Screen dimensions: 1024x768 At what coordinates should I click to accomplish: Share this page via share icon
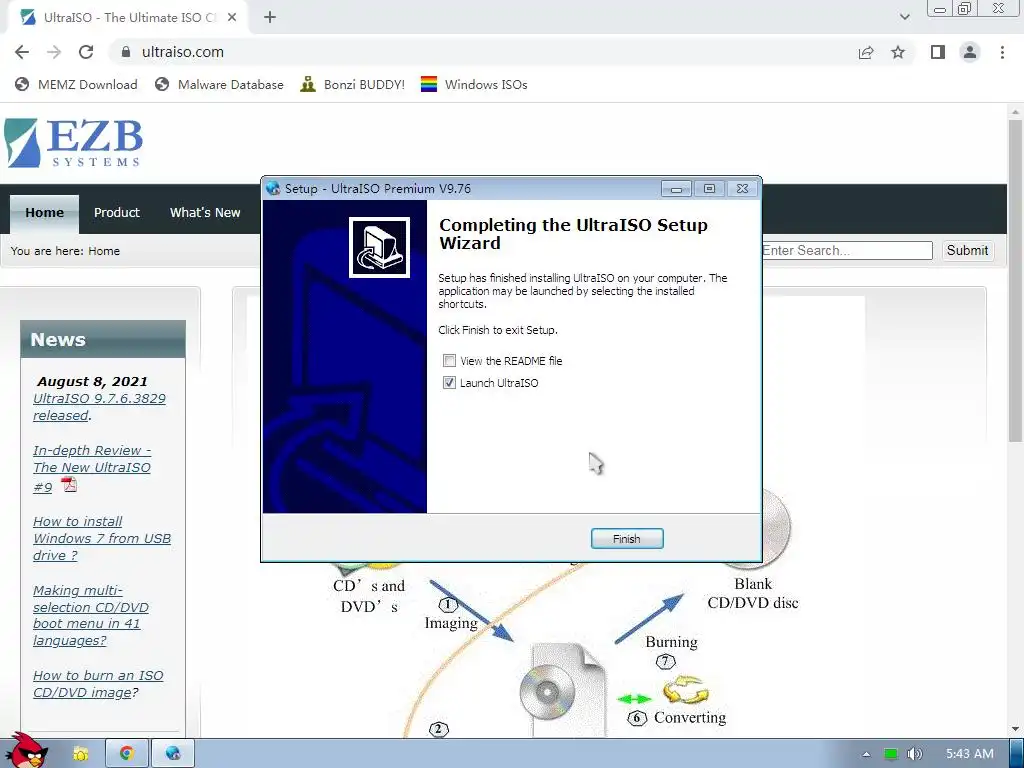click(866, 52)
